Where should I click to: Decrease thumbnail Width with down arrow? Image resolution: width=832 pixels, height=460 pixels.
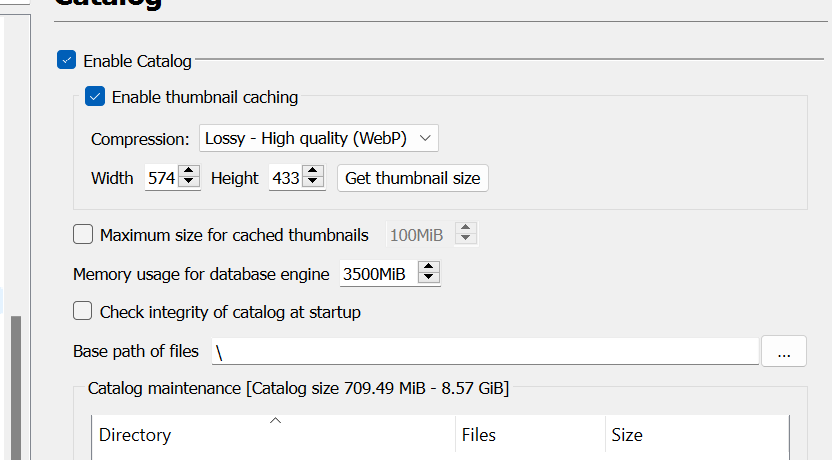[x=189, y=184]
